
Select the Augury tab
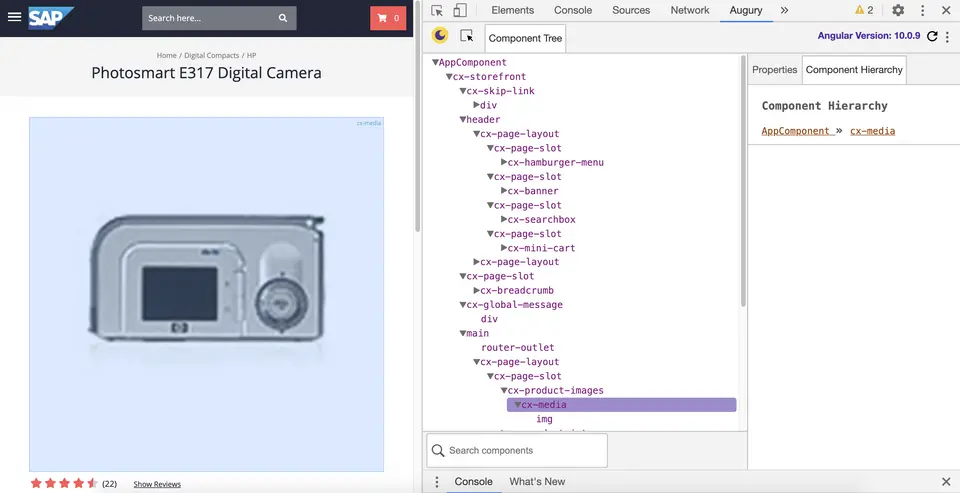tap(746, 10)
